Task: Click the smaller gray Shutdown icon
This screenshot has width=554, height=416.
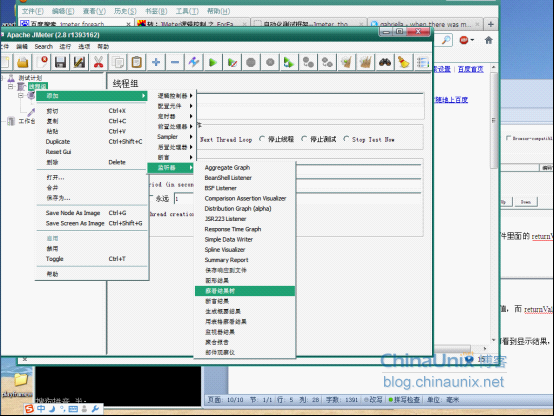Action: [x=270, y=63]
